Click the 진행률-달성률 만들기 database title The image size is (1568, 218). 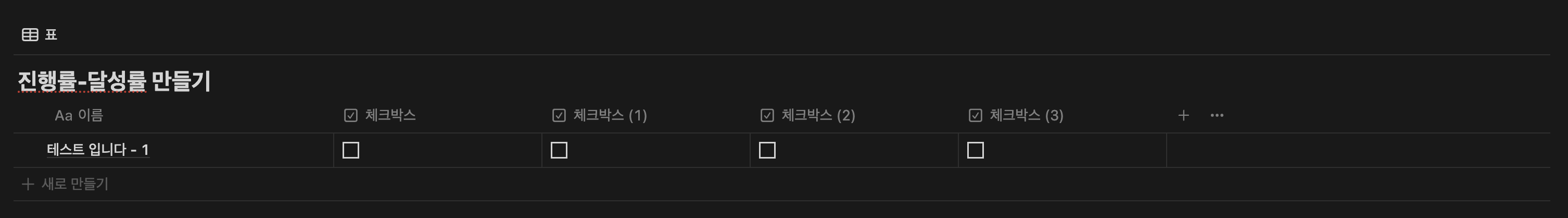pyautogui.click(x=114, y=81)
